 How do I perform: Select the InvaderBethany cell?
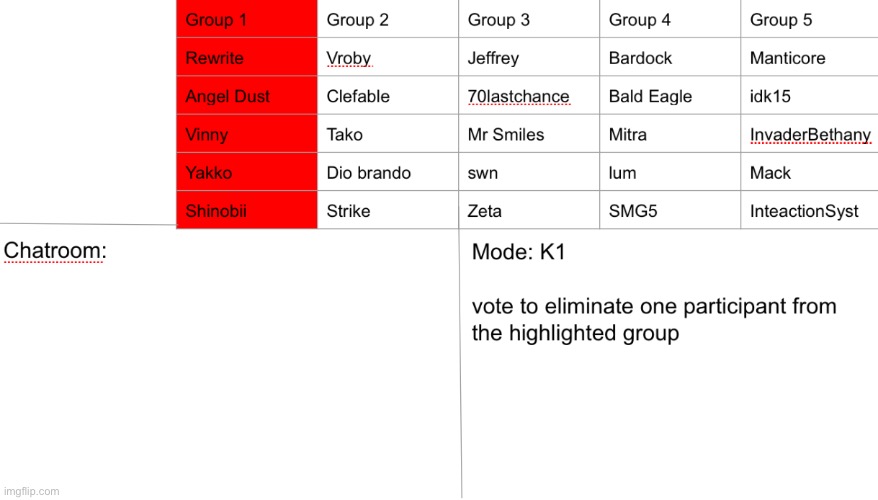click(810, 134)
